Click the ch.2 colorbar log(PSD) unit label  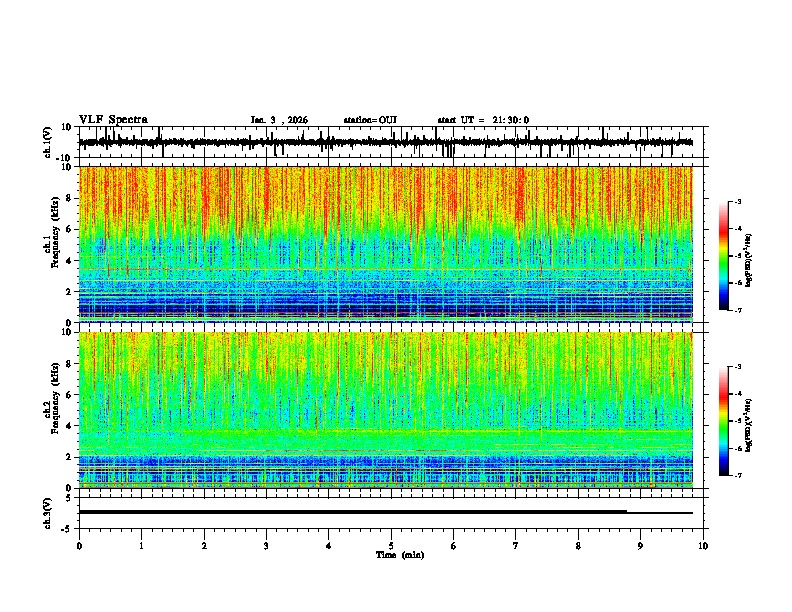pyautogui.click(x=748, y=425)
